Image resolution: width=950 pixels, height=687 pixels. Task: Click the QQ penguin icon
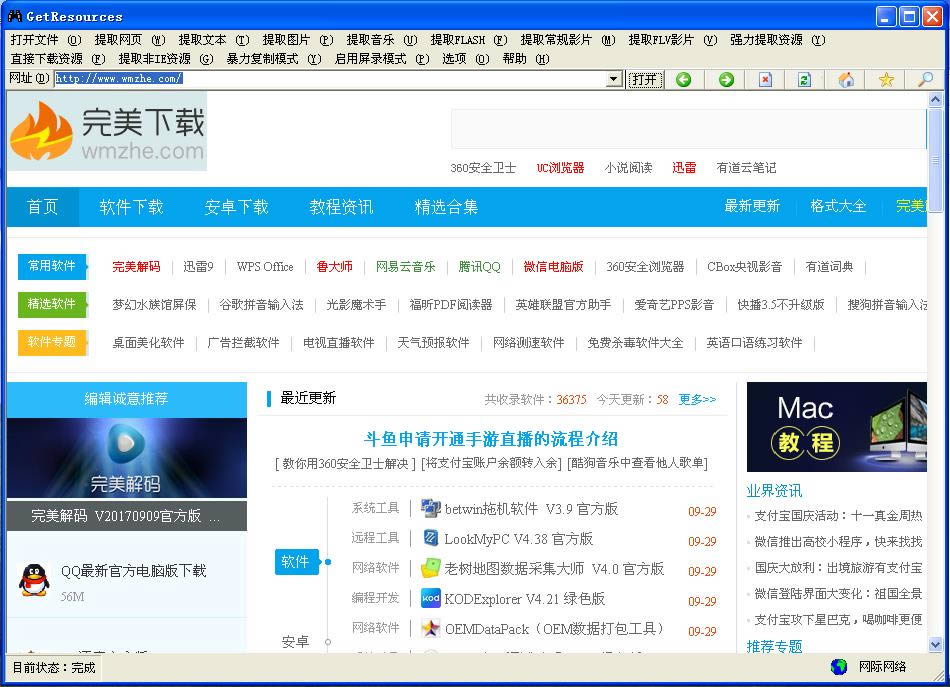pyautogui.click(x=33, y=579)
